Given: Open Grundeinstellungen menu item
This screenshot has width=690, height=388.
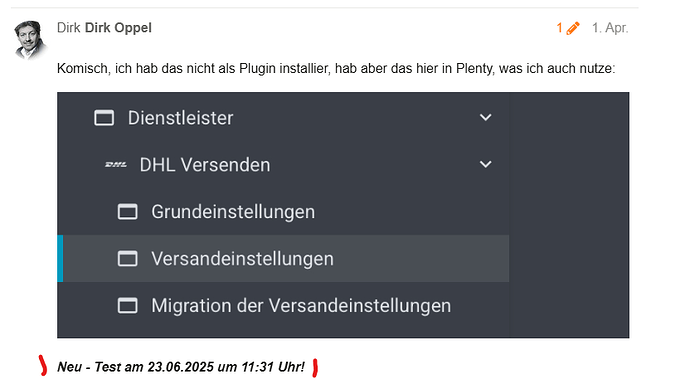Looking at the screenshot, I should 283,212.
